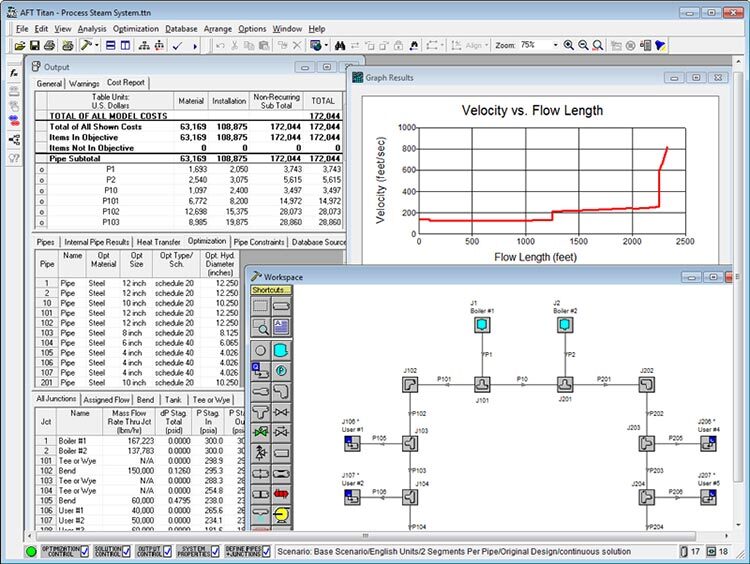The height and width of the screenshot is (564, 750).
Task: Click the Boiler #1 junction J1 icon
Action: [x=481, y=326]
